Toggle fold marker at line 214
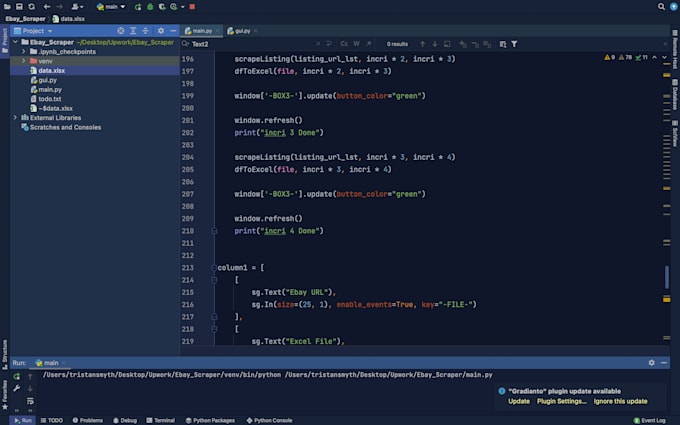 click(214, 280)
